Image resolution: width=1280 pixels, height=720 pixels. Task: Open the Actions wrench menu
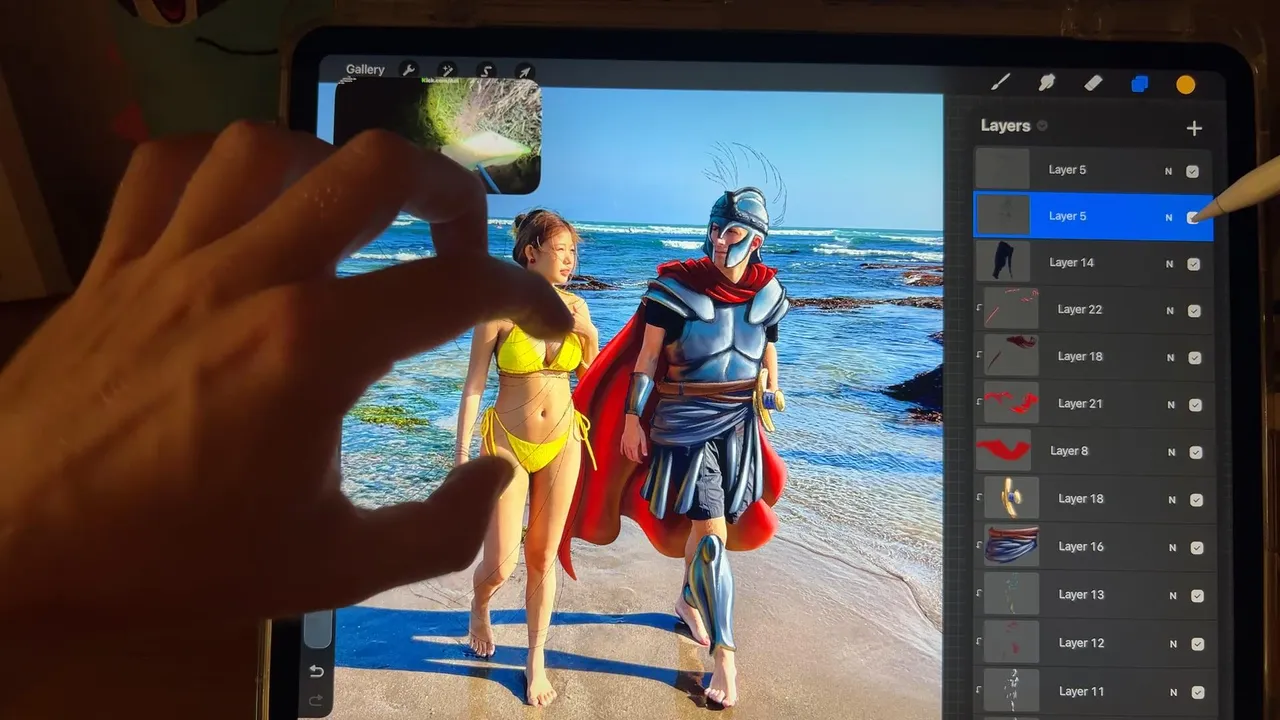[x=408, y=69]
